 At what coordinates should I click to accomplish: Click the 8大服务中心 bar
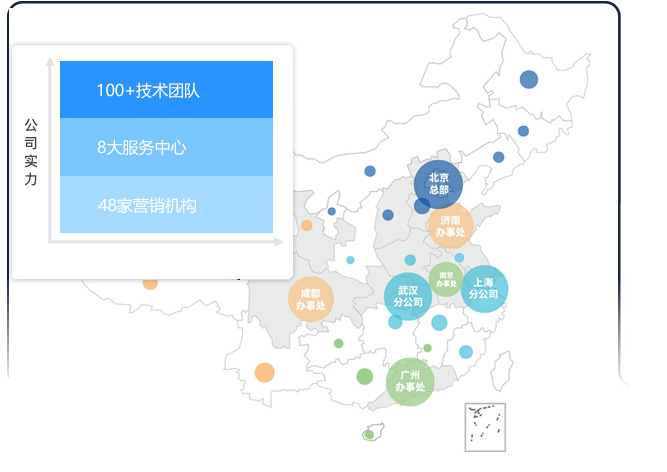[x=166, y=147]
